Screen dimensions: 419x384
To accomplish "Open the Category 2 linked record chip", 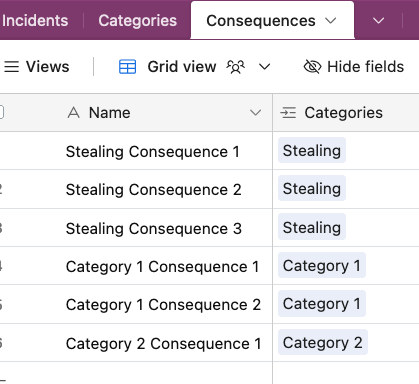I will coord(323,342).
